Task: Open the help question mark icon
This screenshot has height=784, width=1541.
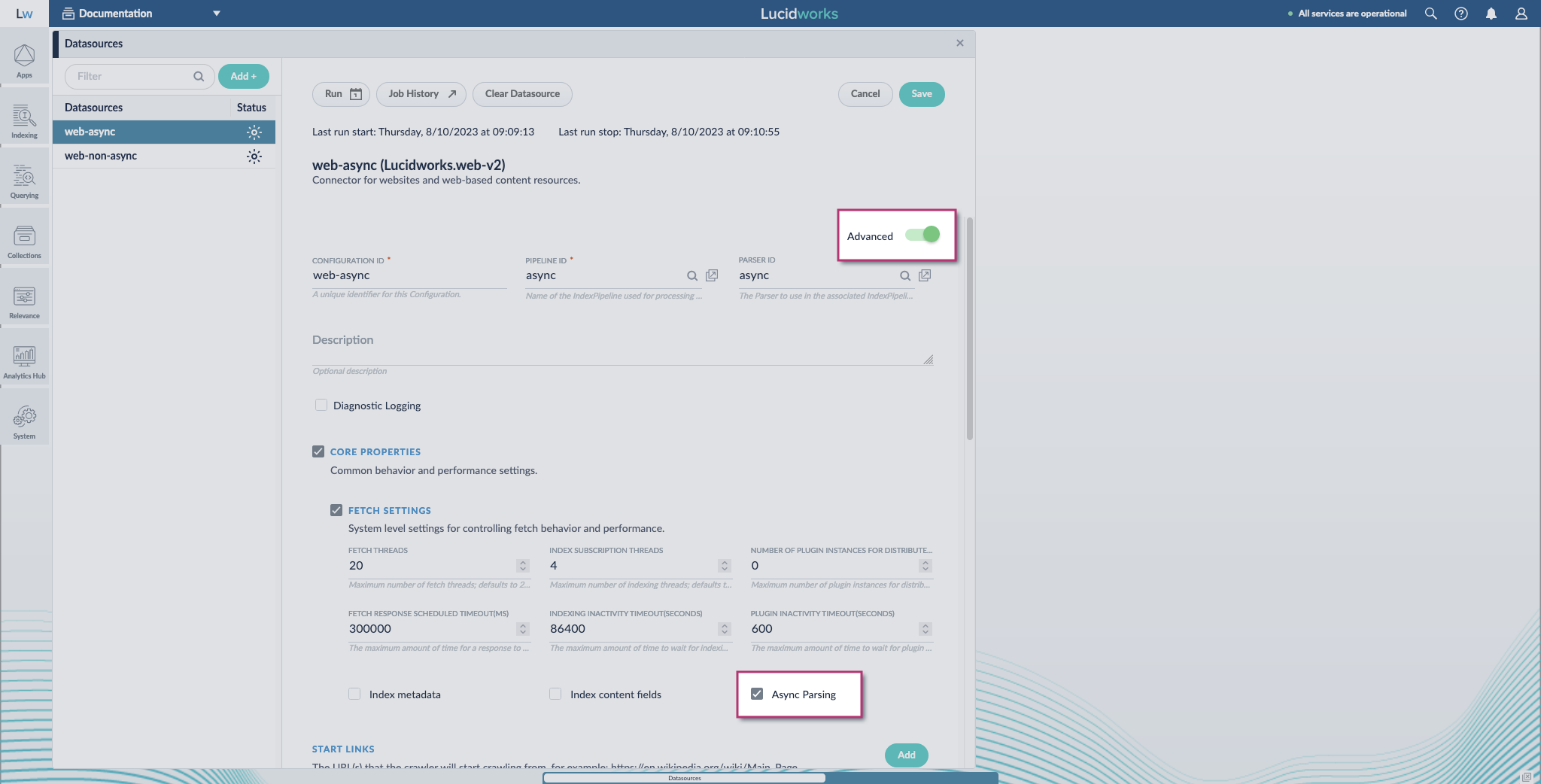Action: (1460, 14)
